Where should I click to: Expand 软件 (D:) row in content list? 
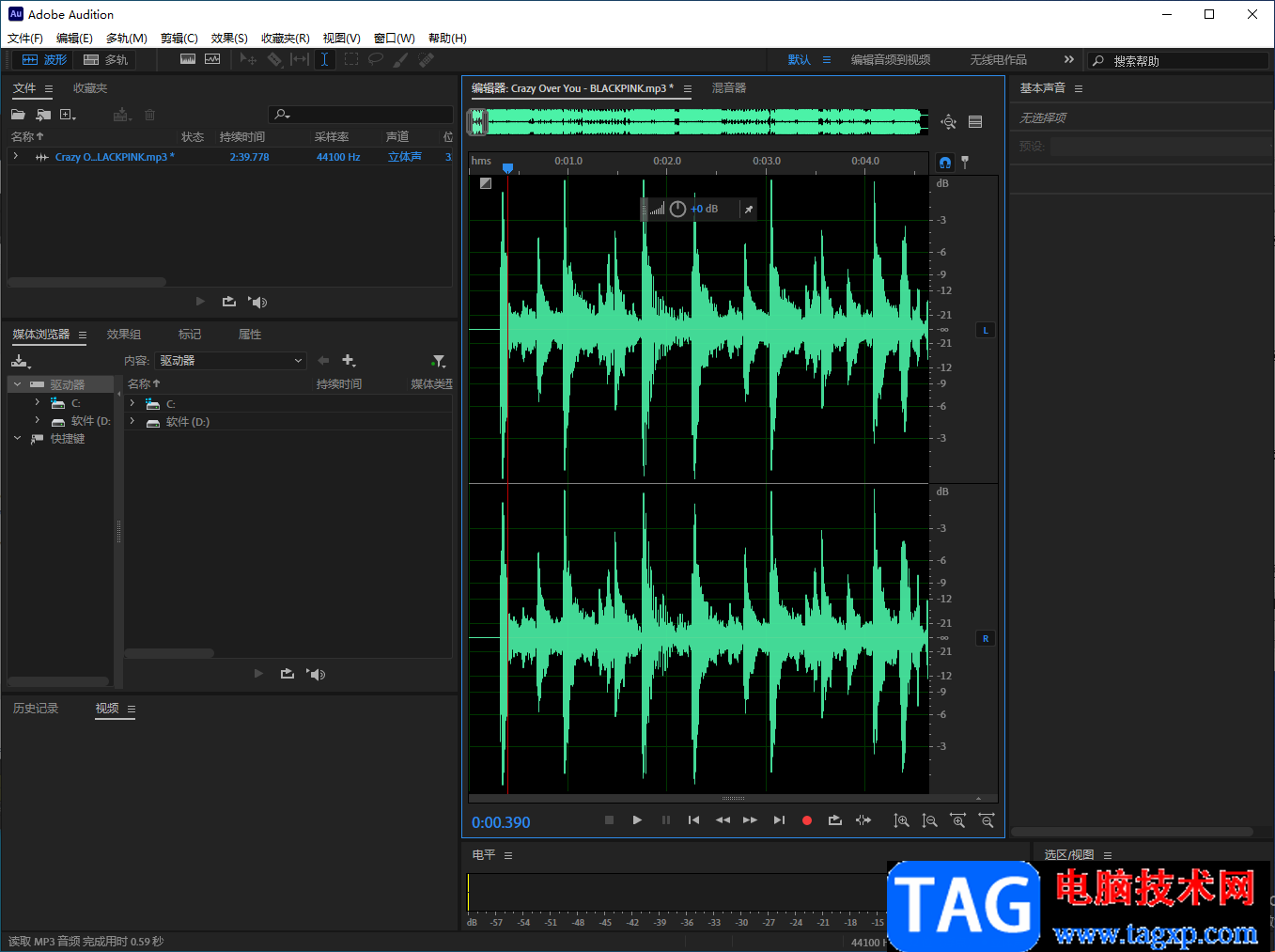[132, 421]
